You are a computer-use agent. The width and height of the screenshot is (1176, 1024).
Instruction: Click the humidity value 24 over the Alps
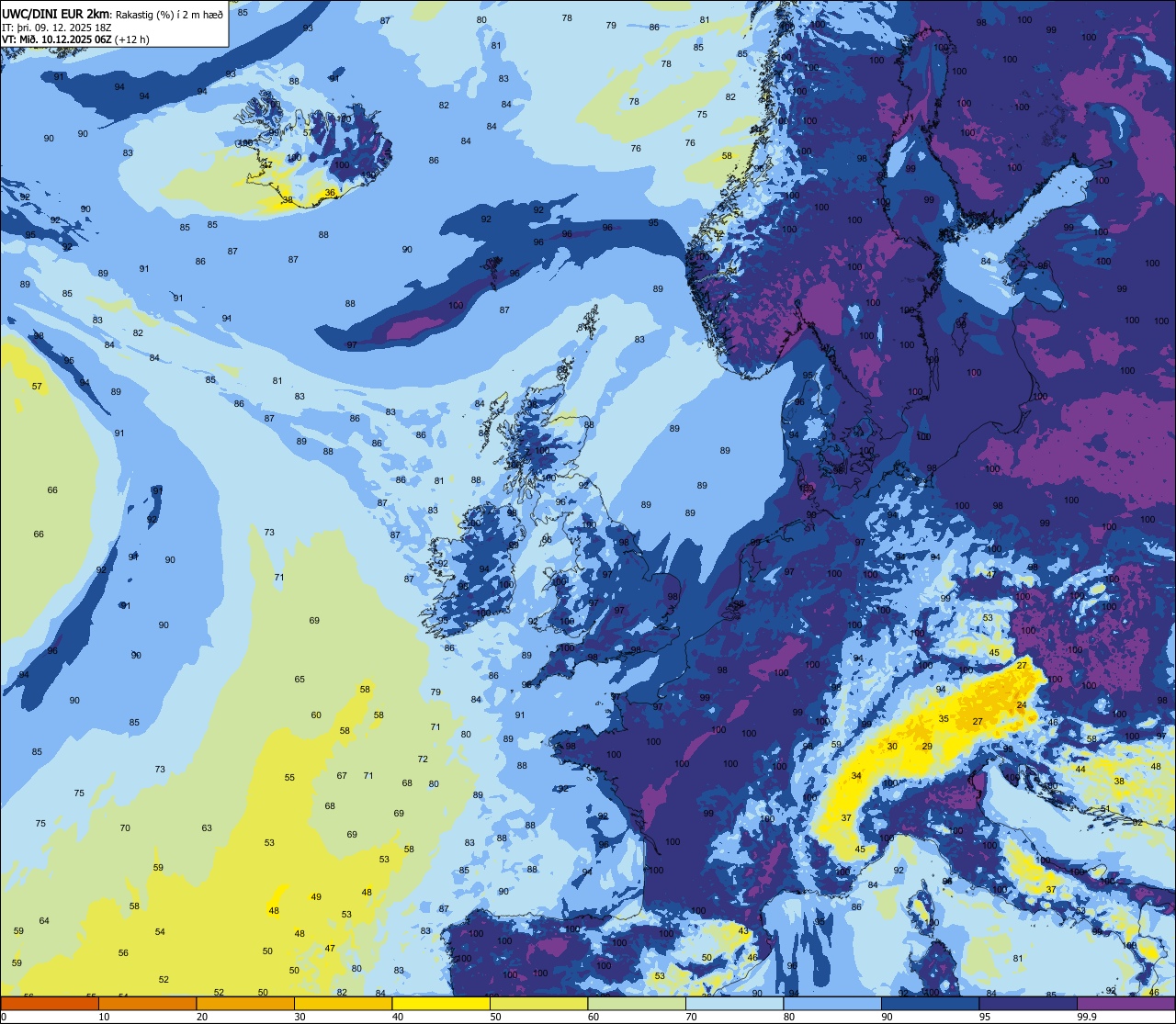pyautogui.click(x=1022, y=705)
